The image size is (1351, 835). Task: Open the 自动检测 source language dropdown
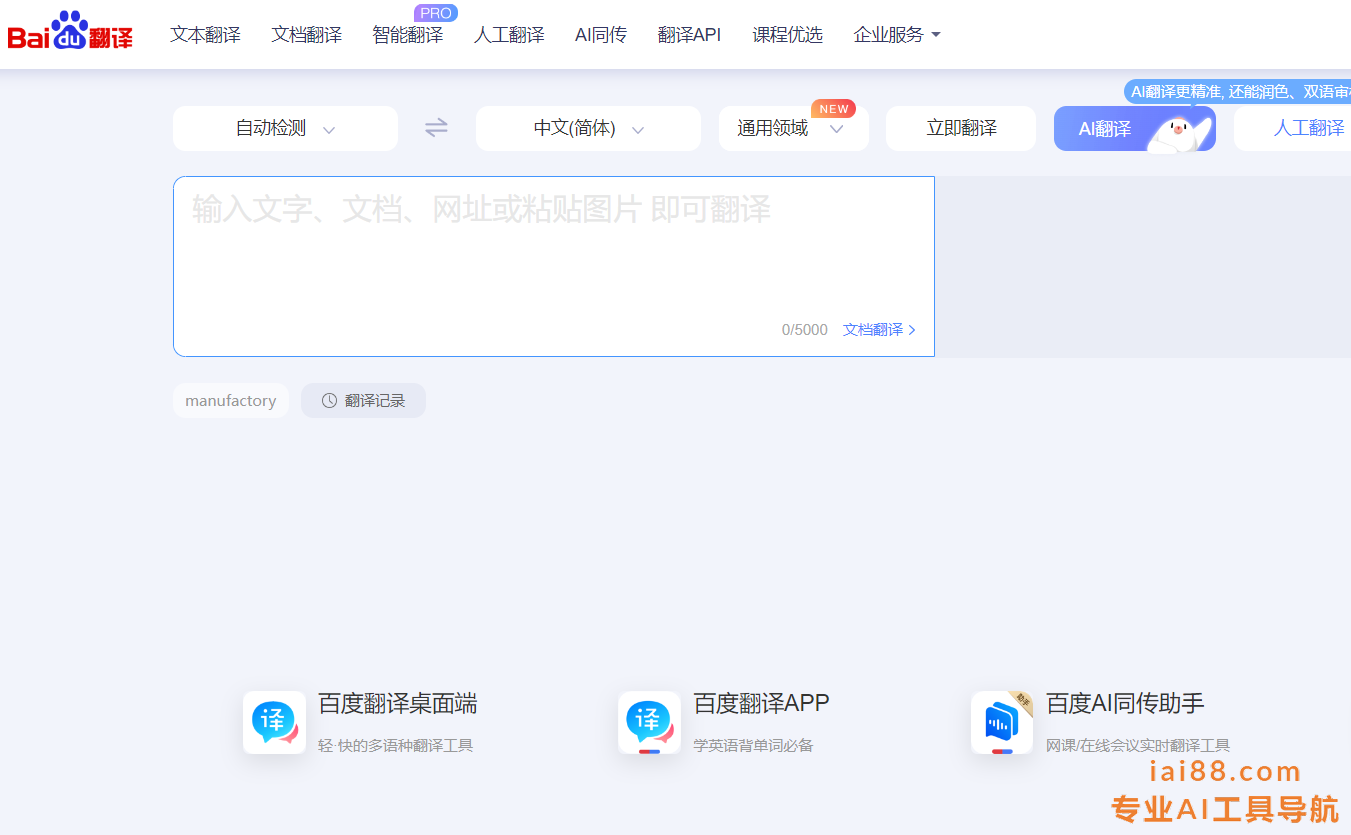click(x=285, y=128)
